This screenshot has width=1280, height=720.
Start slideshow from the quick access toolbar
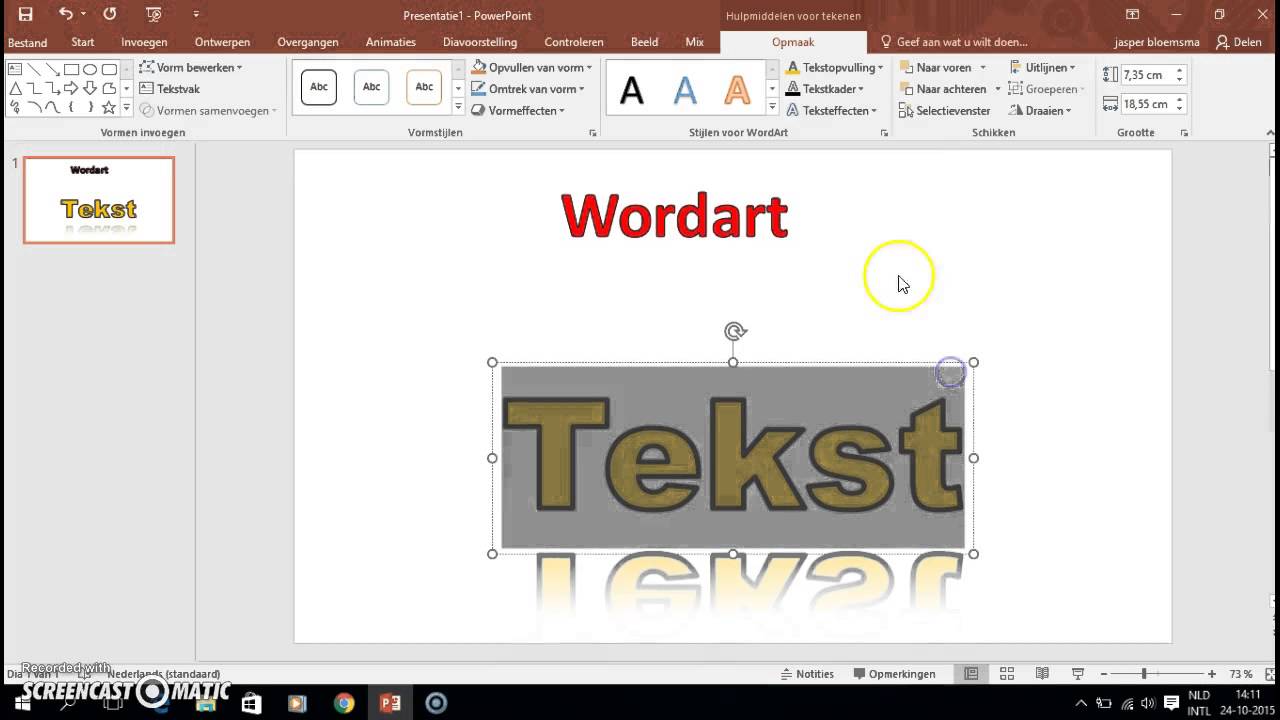click(153, 14)
